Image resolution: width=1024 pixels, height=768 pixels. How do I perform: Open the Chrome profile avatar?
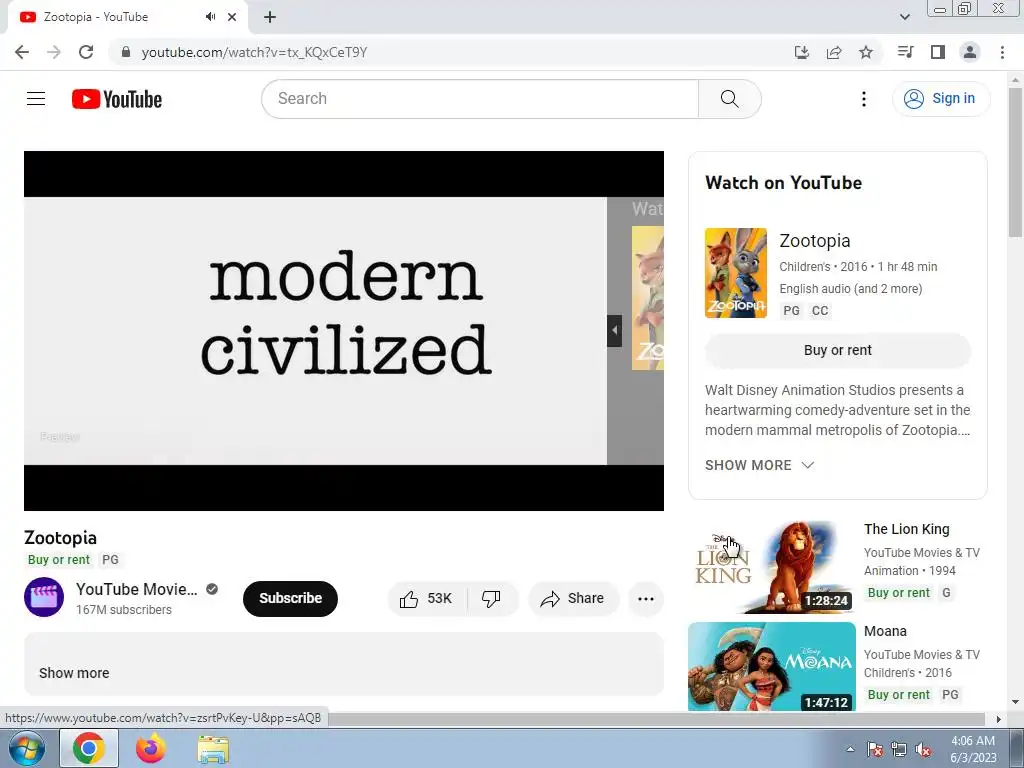coord(970,52)
